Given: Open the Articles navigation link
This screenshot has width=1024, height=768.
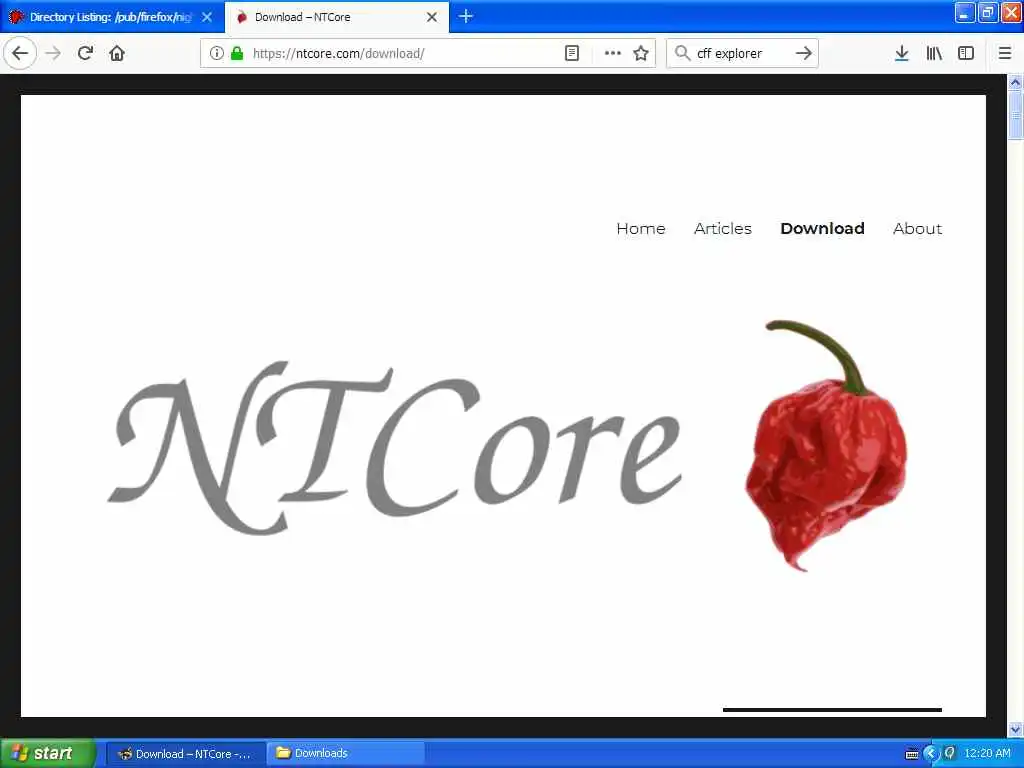Looking at the screenshot, I should [722, 229].
